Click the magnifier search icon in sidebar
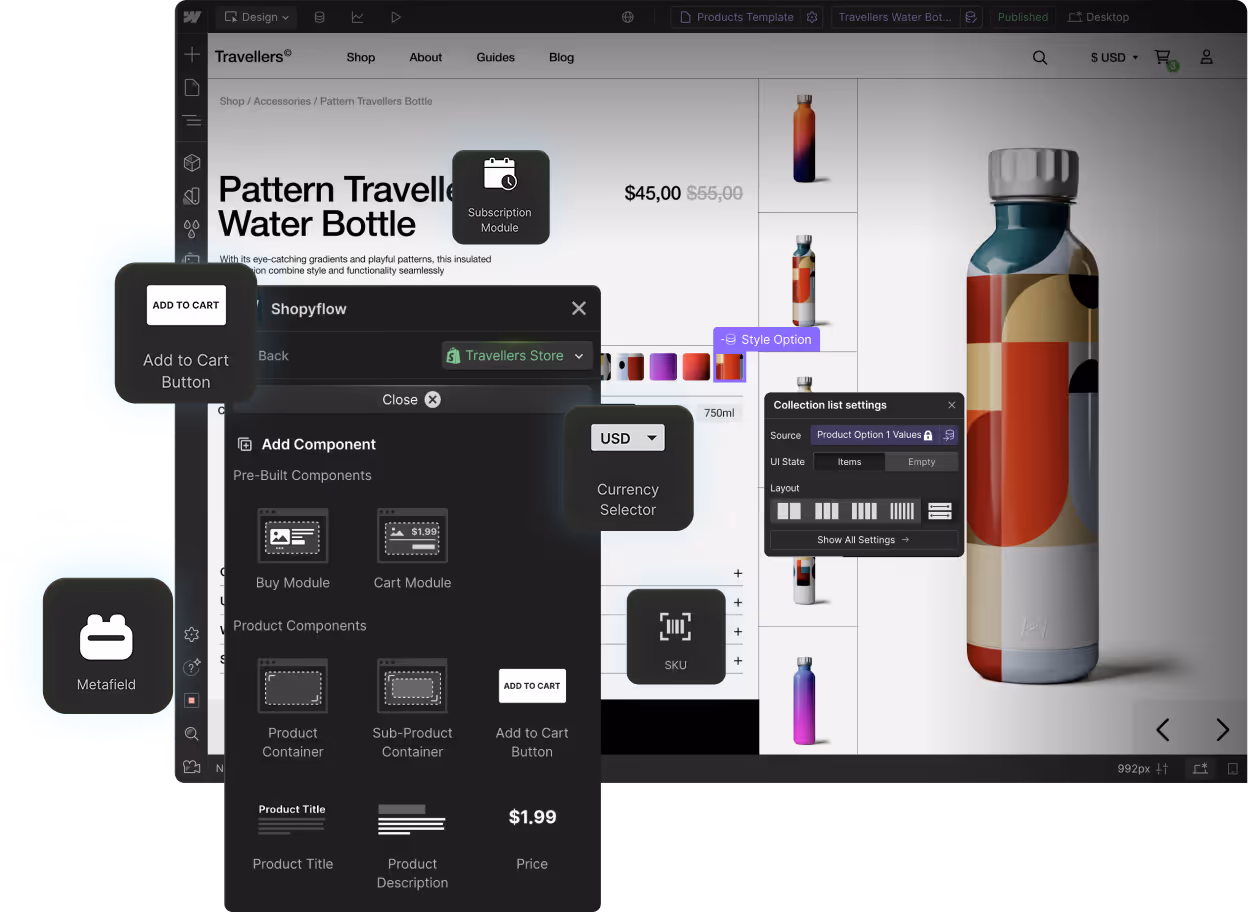The width and height of the screenshot is (1248, 912). pyautogui.click(x=192, y=734)
